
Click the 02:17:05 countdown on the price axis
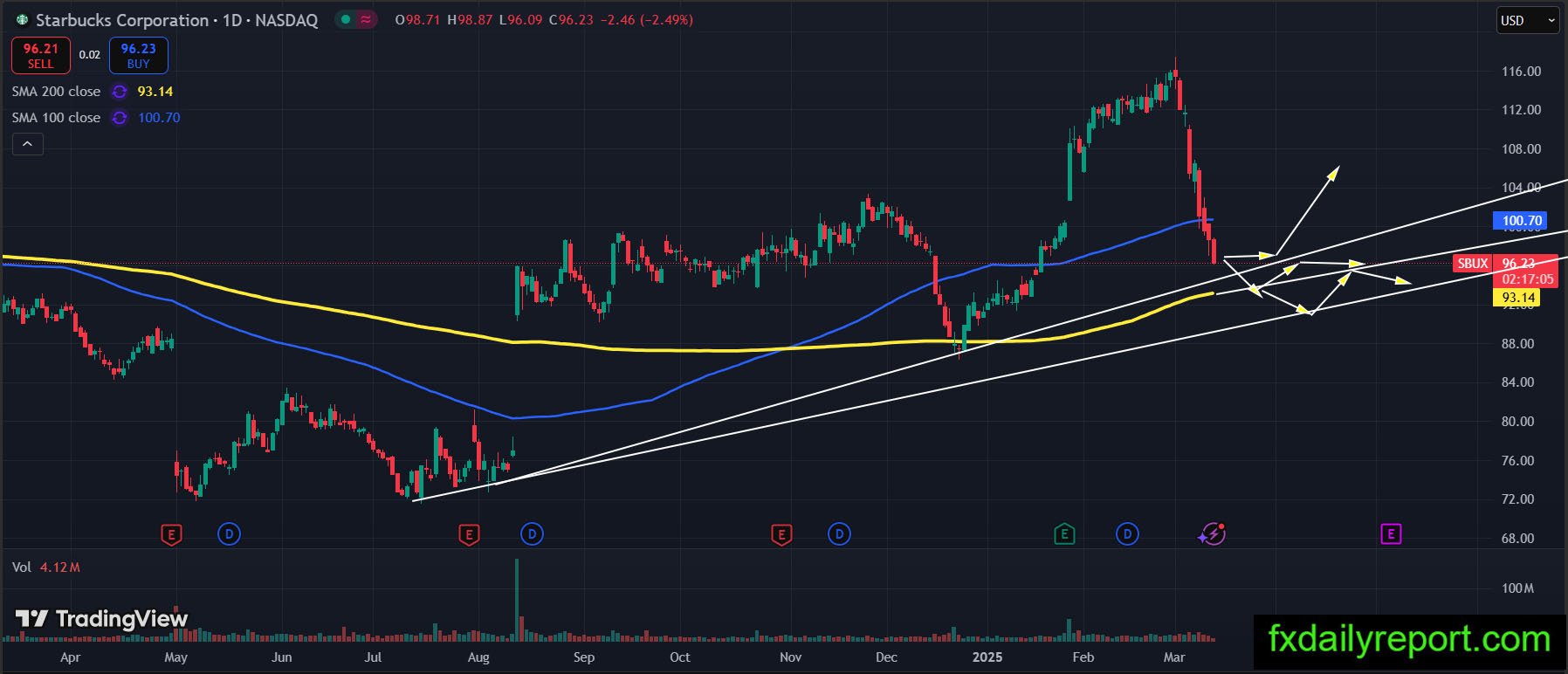(x=1527, y=279)
